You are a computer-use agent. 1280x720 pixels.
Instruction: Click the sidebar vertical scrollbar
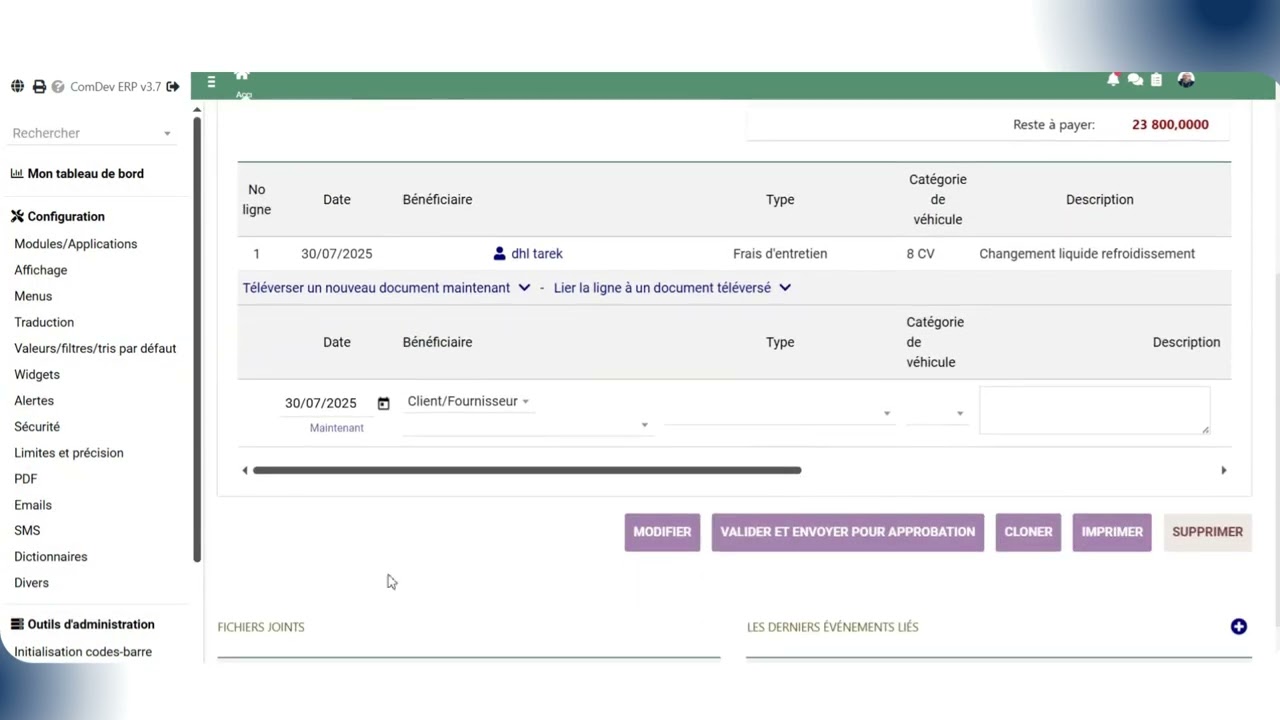tap(197, 340)
